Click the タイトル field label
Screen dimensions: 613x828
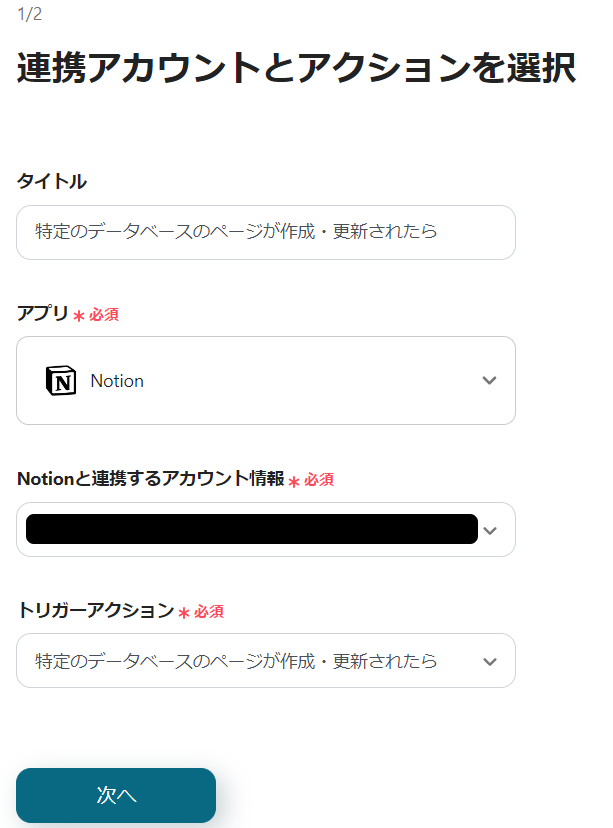[52, 181]
